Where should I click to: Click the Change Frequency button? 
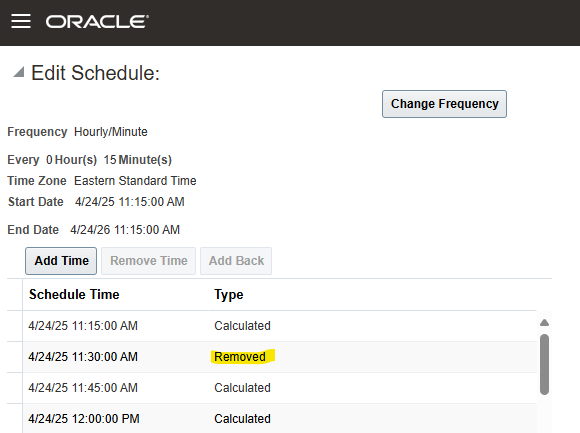(444, 104)
